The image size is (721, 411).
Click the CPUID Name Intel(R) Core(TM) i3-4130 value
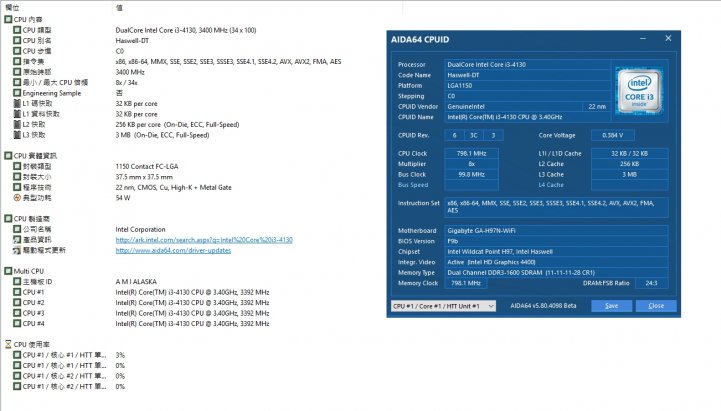click(528, 117)
